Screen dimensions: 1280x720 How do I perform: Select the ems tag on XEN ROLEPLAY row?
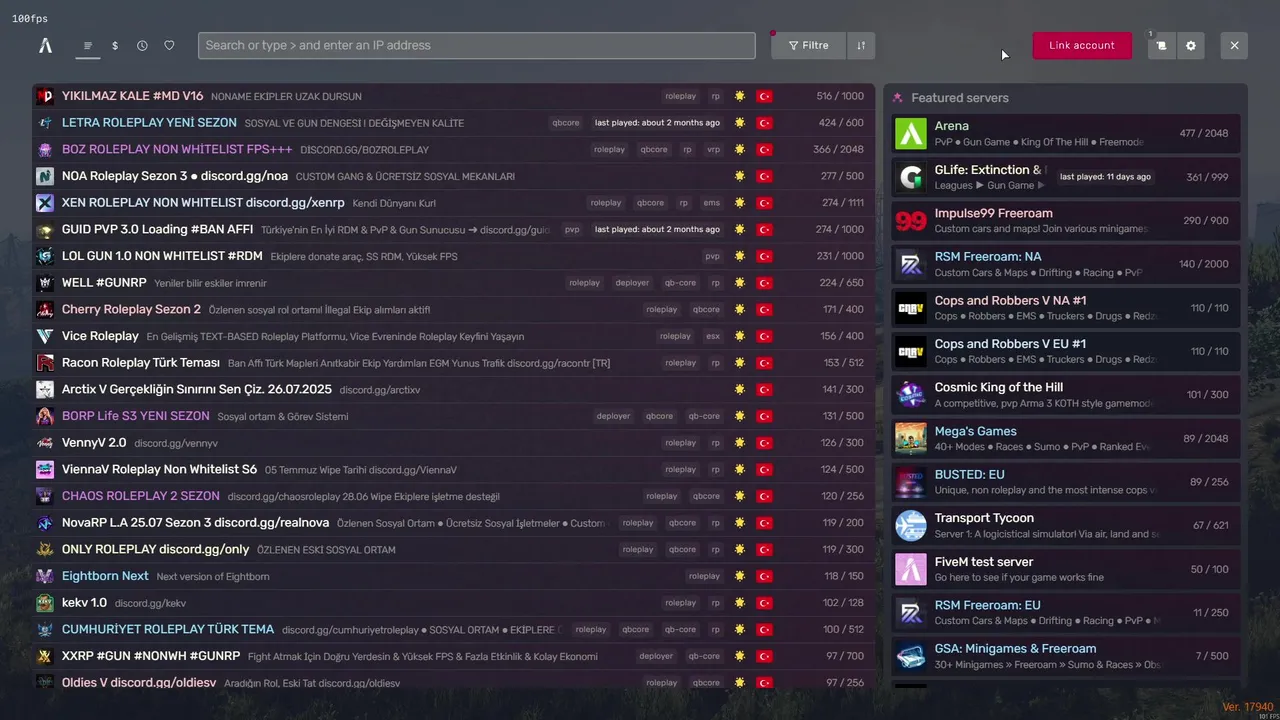pos(711,203)
